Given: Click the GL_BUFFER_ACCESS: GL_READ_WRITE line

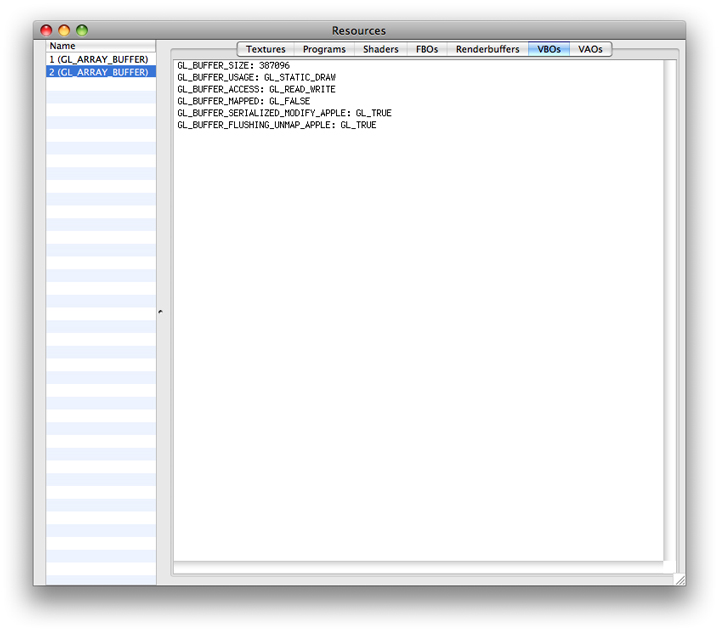Looking at the screenshot, I should tap(256, 89).
